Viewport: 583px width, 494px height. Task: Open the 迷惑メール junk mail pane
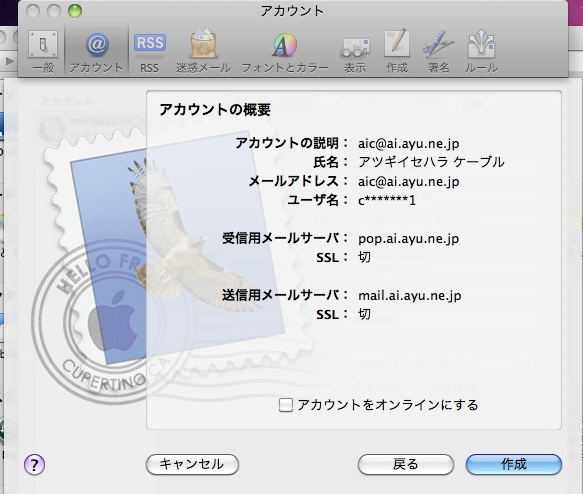tap(203, 51)
